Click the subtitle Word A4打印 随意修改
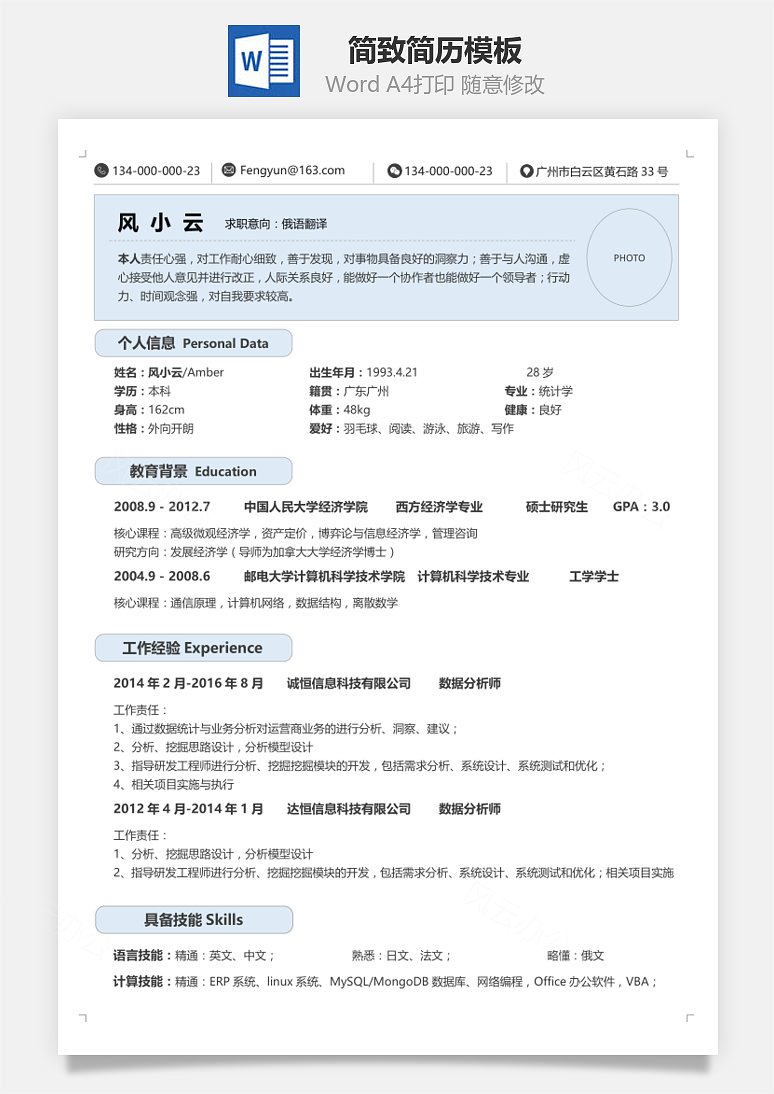The height and width of the screenshot is (1094, 774). pyautogui.click(x=434, y=84)
